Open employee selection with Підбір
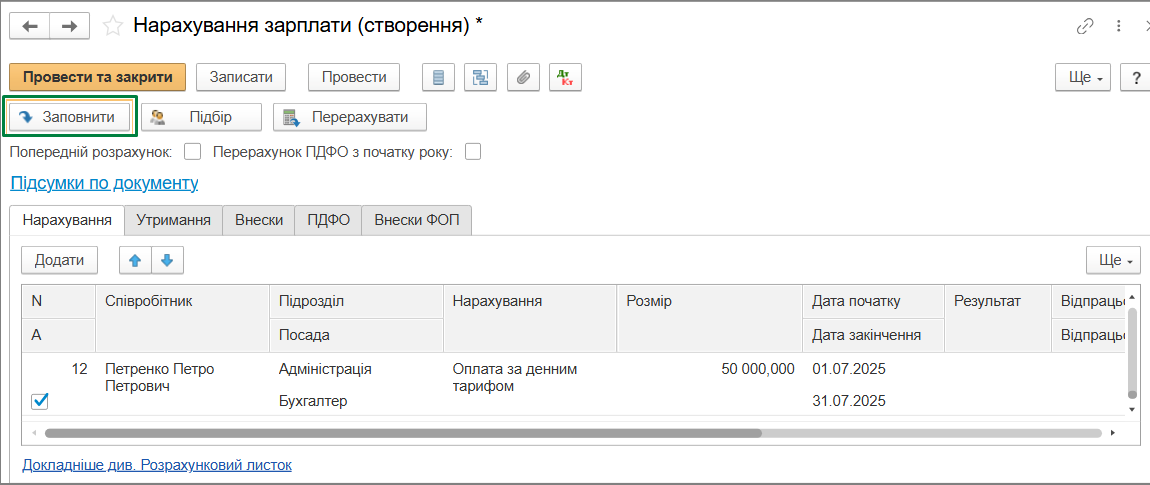Screen dimensions: 1150x485 point(201,117)
